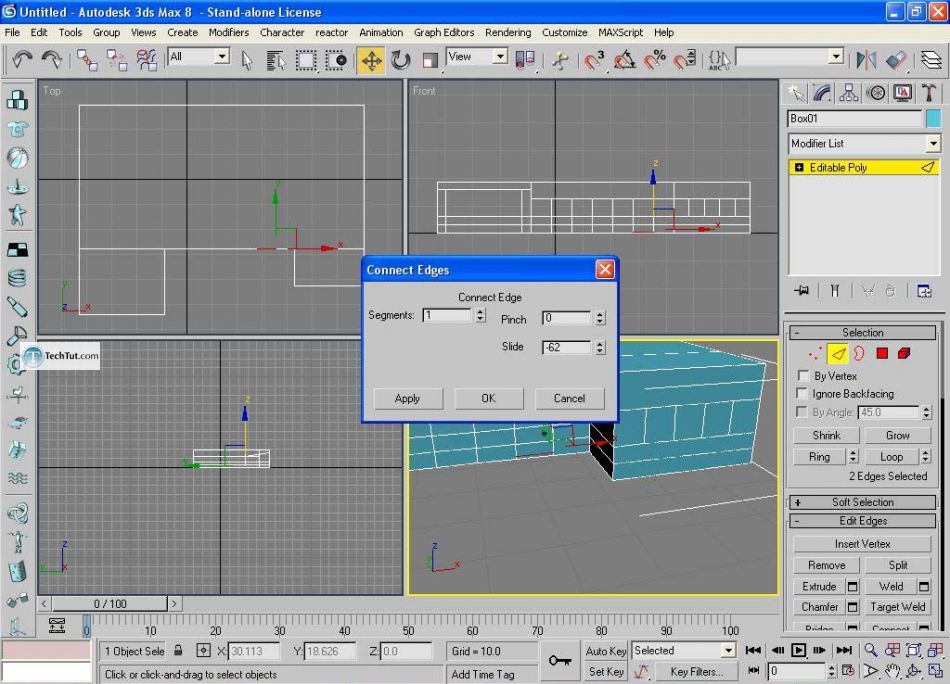950x684 pixels.
Task: Select the Select and Link tool
Action: (87, 60)
